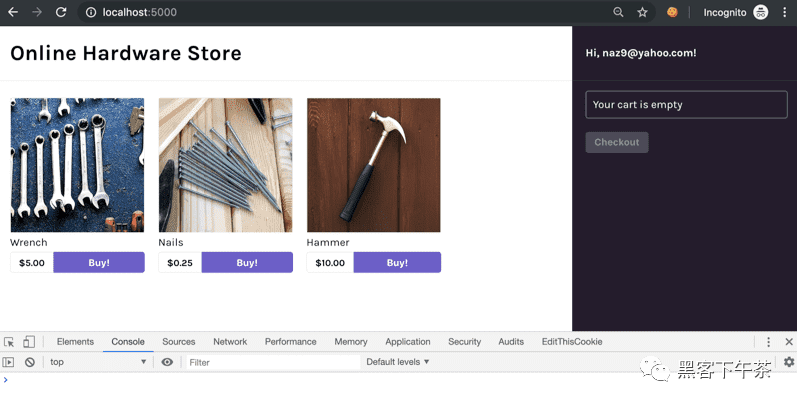Click the cookie extension icon
The image size is (797, 404).
[672, 12]
